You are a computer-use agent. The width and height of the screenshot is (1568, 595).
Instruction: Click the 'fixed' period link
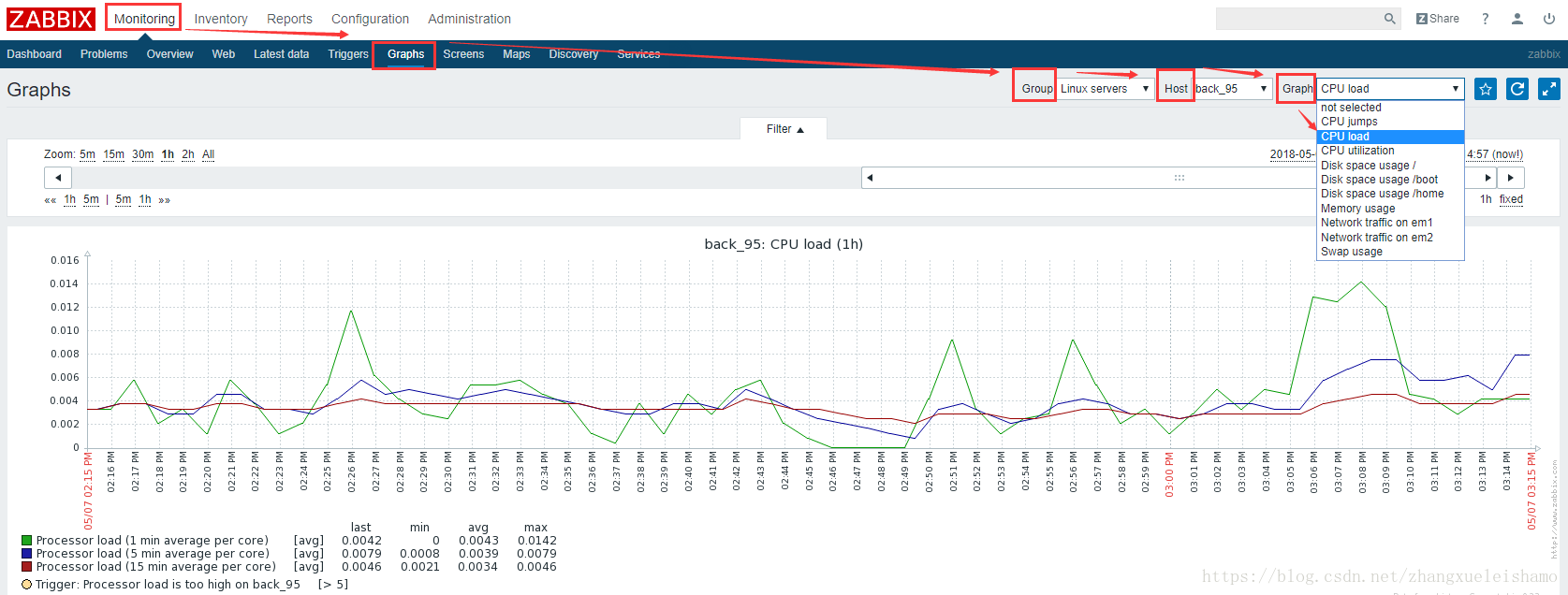[x=1511, y=199]
